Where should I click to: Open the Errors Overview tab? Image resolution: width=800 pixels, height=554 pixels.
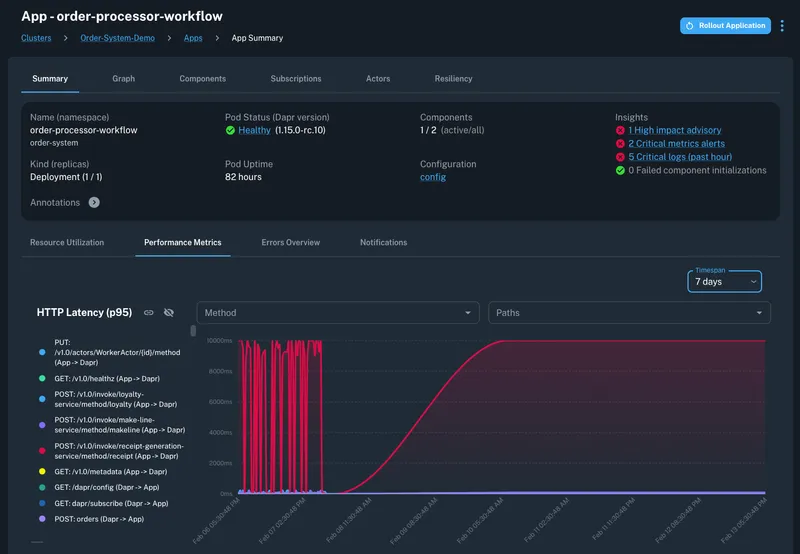pyautogui.click(x=290, y=242)
